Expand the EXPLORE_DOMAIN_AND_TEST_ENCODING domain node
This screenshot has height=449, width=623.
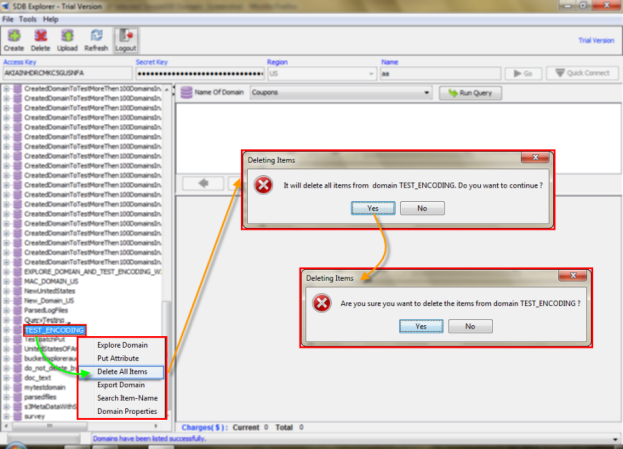7,272
